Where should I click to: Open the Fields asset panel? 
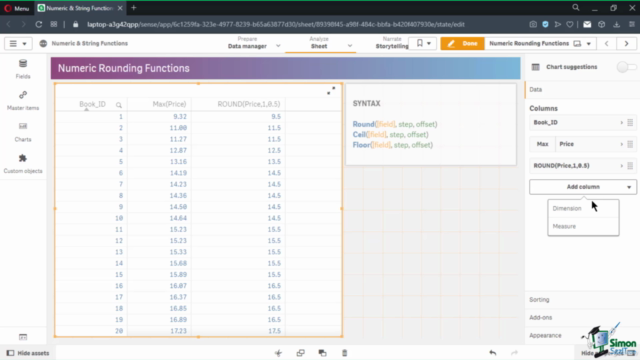(23, 69)
